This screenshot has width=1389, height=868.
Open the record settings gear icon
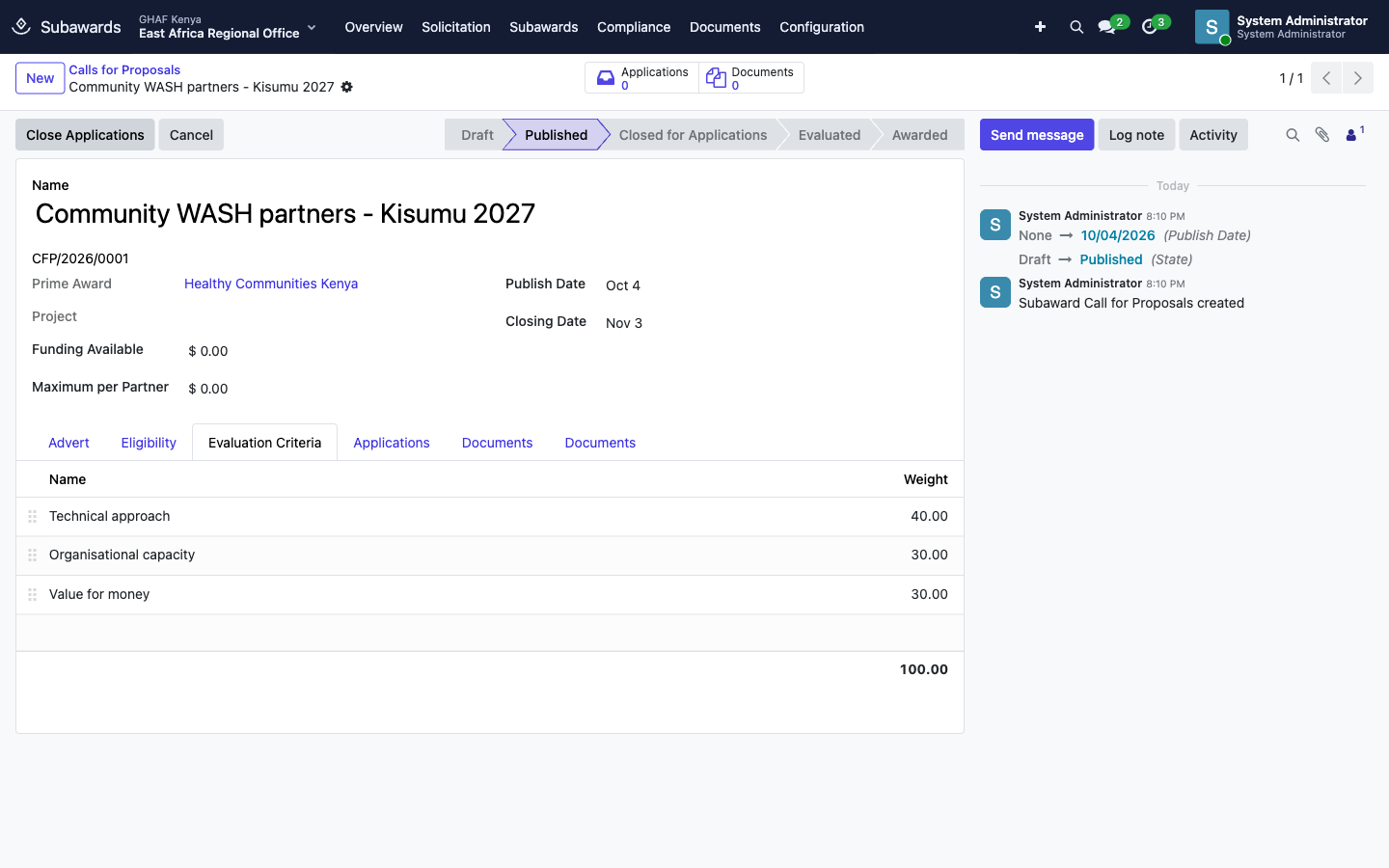[x=347, y=87]
